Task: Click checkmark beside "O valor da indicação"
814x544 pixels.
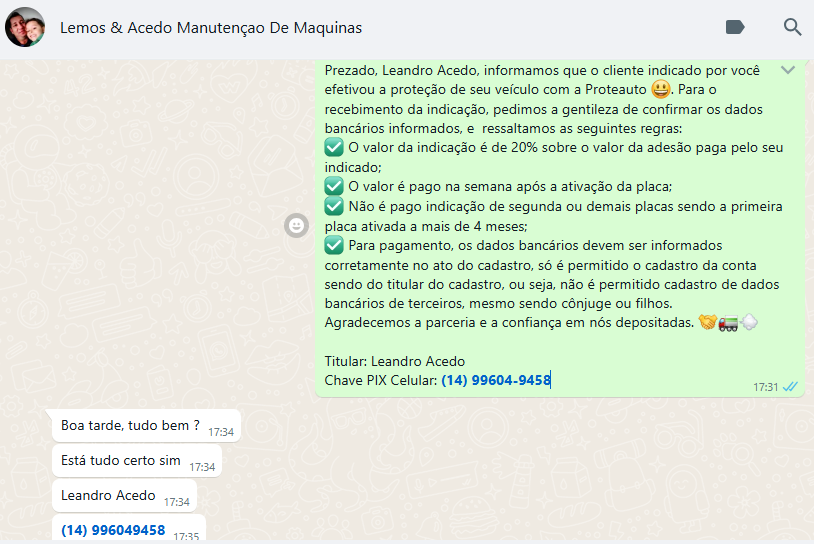Action: click(334, 148)
